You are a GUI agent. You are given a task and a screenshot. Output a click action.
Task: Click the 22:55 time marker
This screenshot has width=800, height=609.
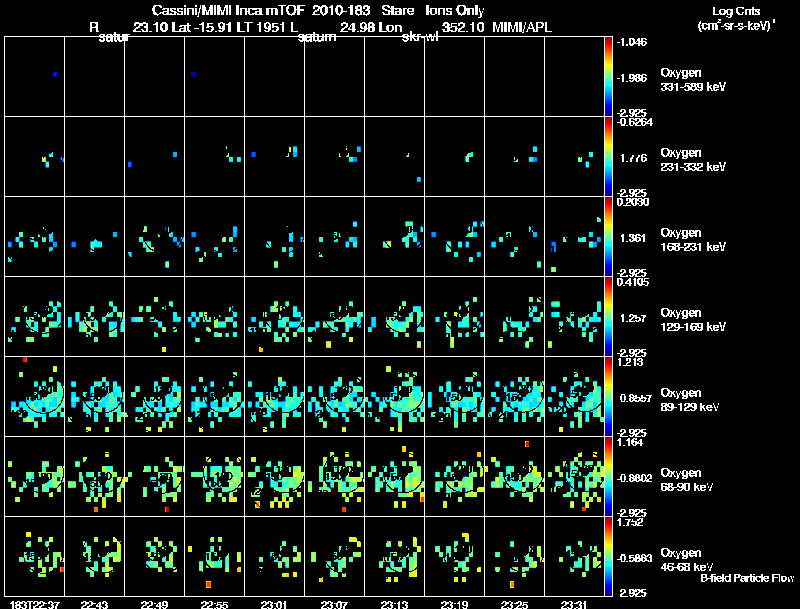coord(212,604)
